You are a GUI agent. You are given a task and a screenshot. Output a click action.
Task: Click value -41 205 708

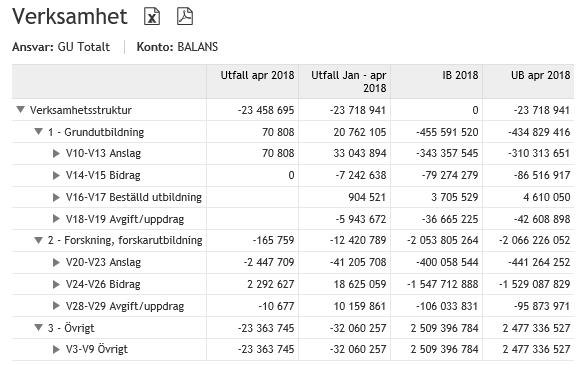point(358,262)
